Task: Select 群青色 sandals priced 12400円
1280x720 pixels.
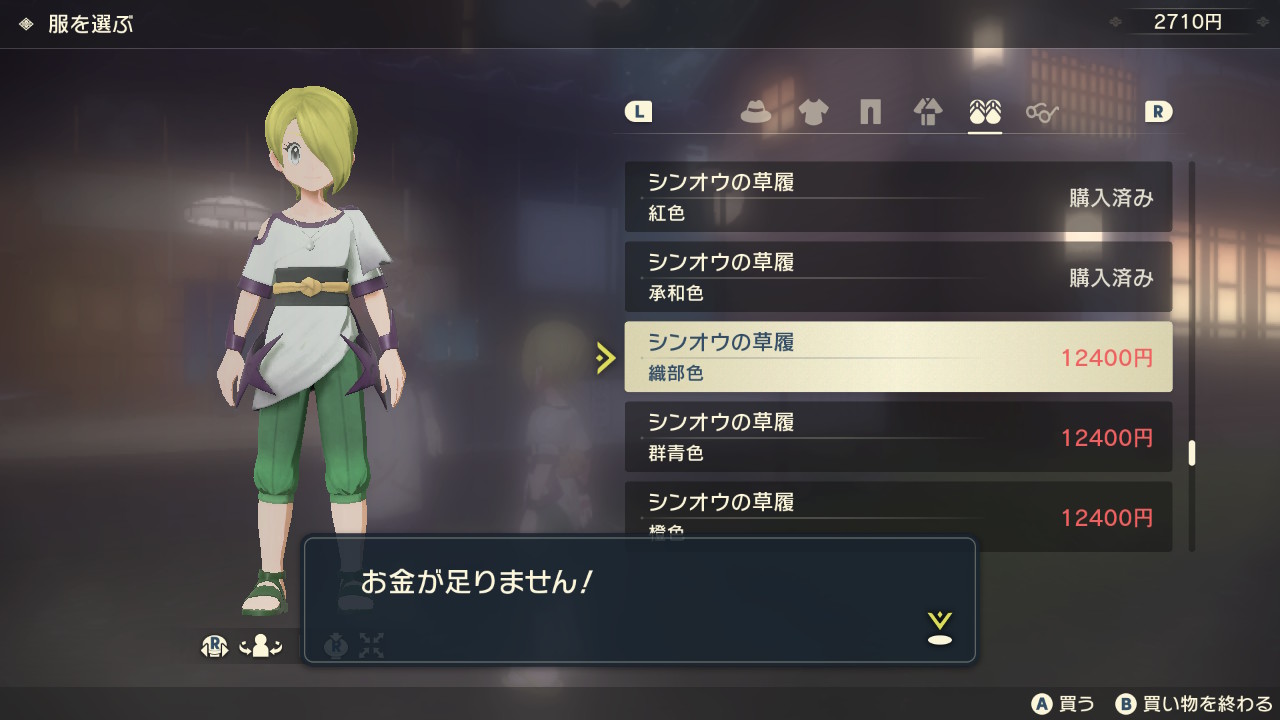Action: (898, 437)
